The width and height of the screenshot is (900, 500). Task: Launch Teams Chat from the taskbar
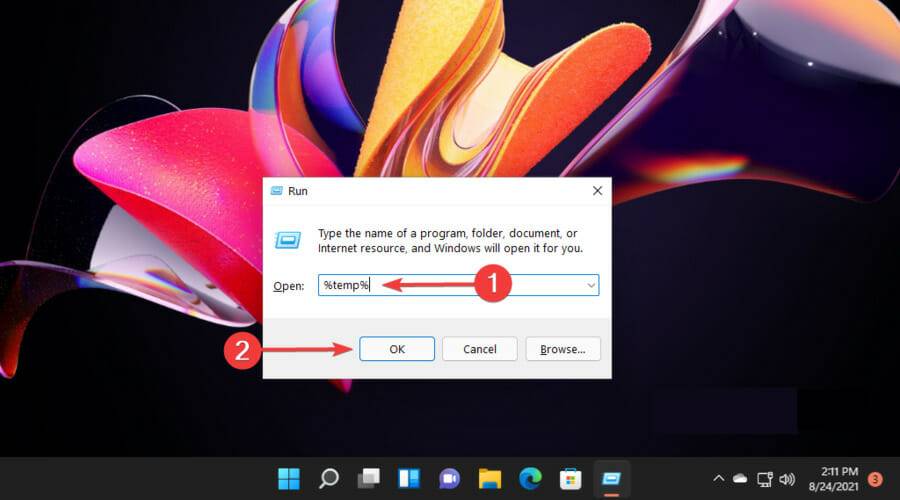click(x=449, y=479)
